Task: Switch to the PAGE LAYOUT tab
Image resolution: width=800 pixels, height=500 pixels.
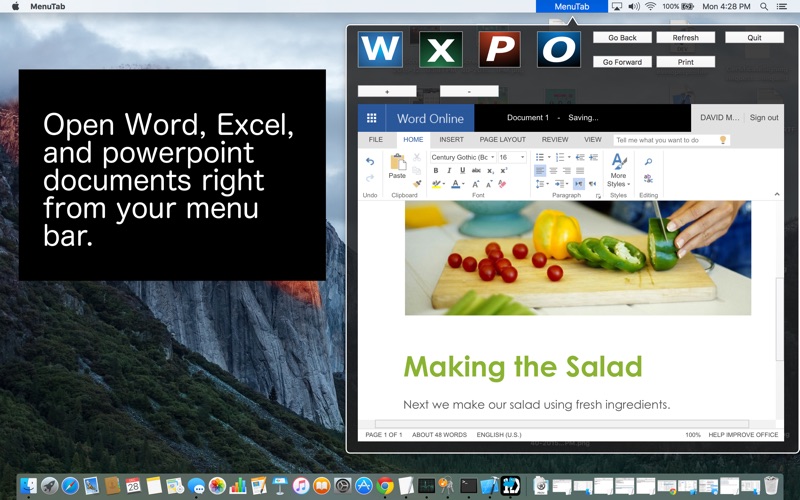Action: pos(503,140)
